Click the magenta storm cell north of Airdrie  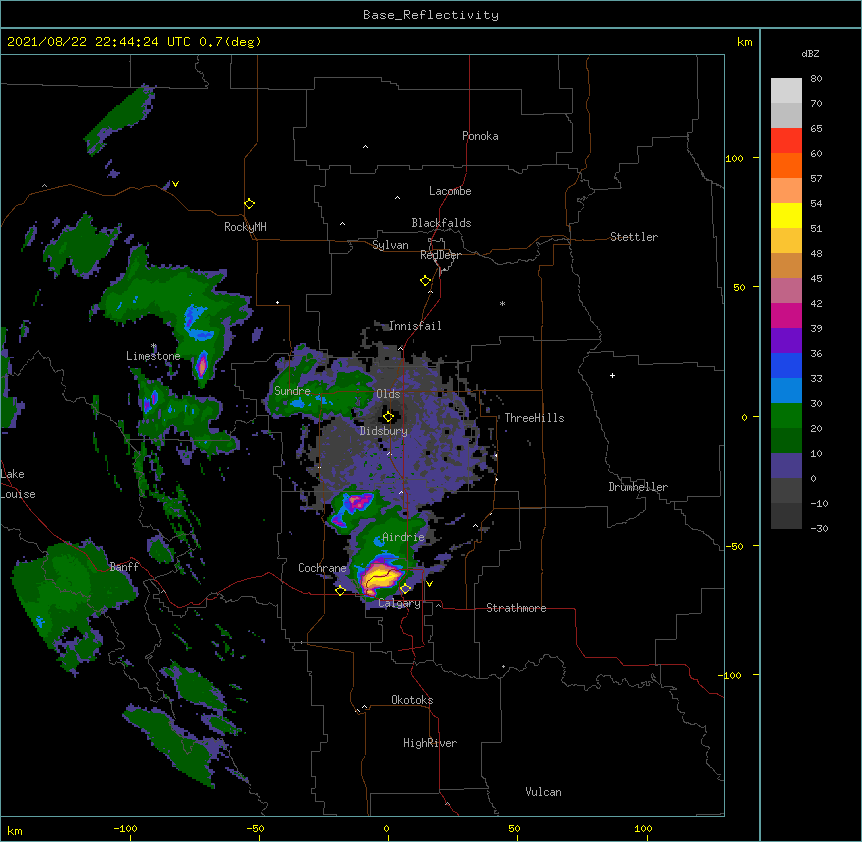[x=358, y=501]
